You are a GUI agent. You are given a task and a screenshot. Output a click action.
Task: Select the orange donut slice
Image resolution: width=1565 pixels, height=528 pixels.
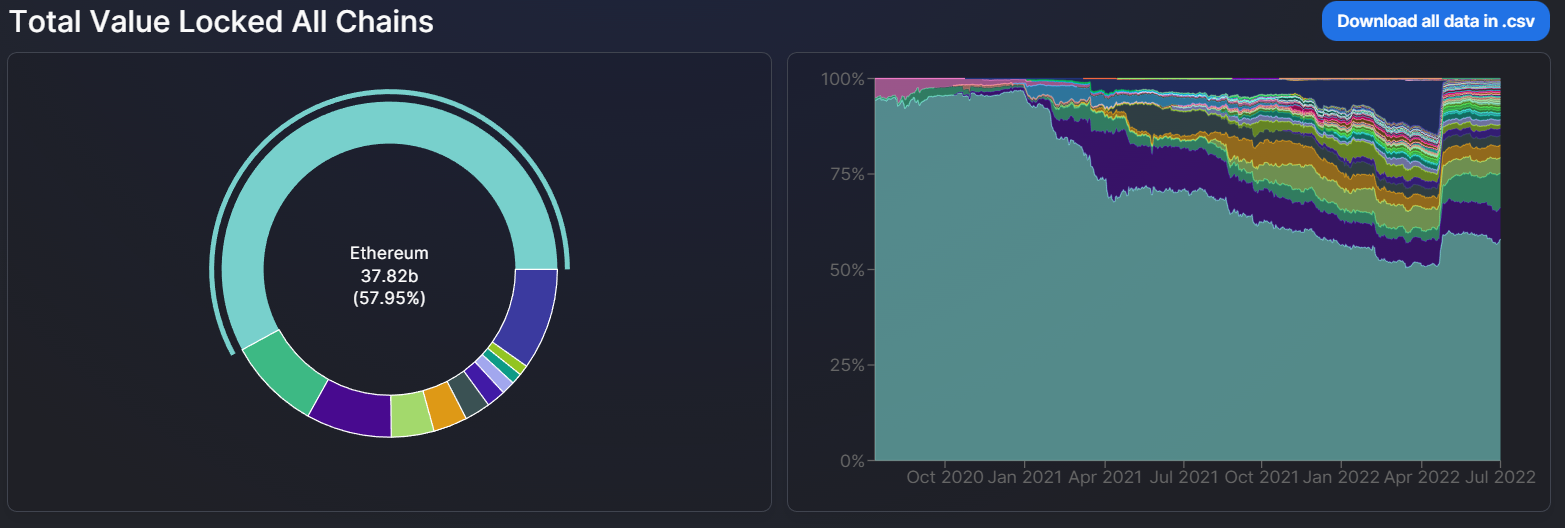[x=445, y=405]
